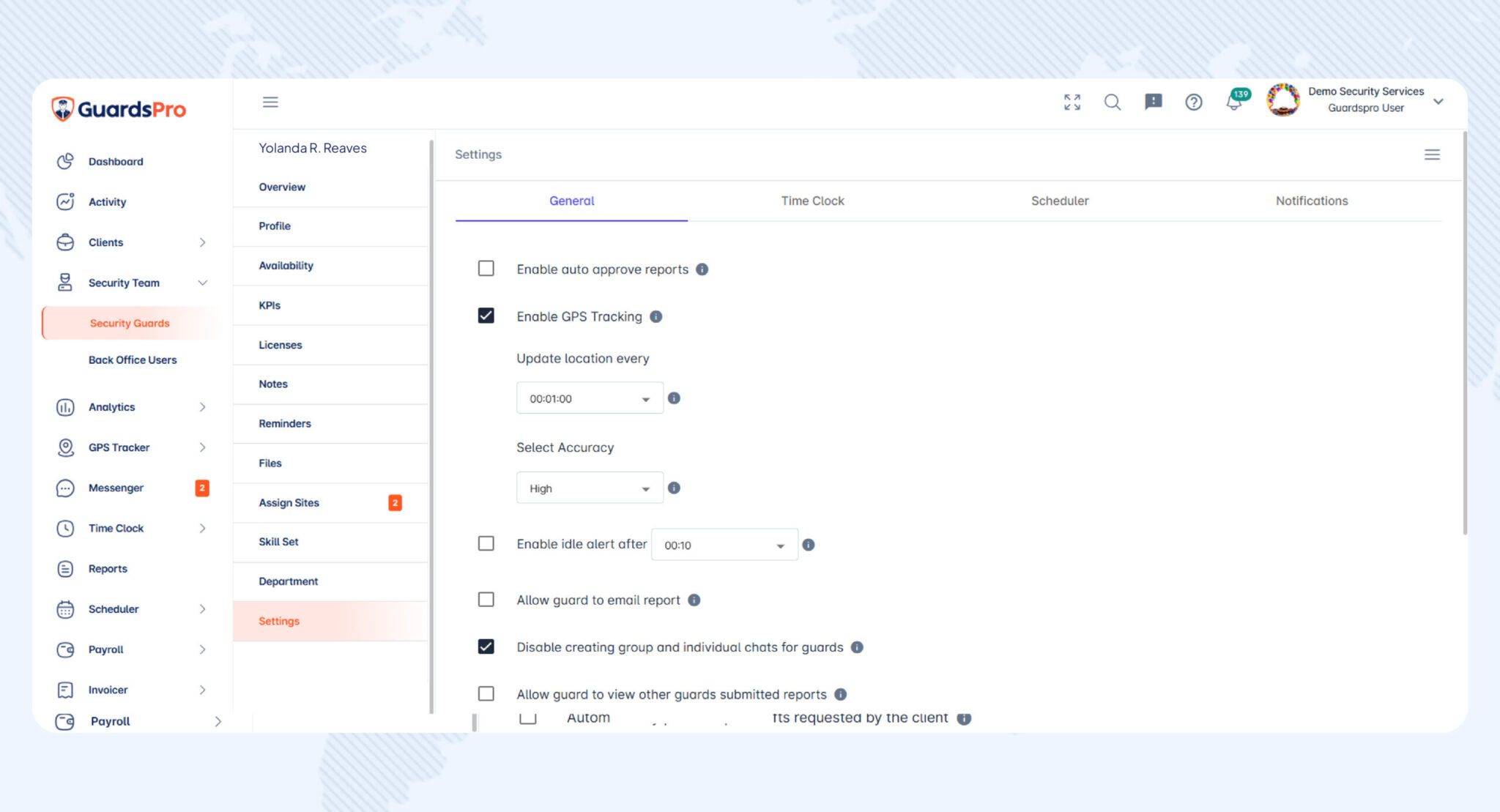1500x812 pixels.
Task: Uncheck Disable creating group and individual chats
Action: [x=486, y=647]
